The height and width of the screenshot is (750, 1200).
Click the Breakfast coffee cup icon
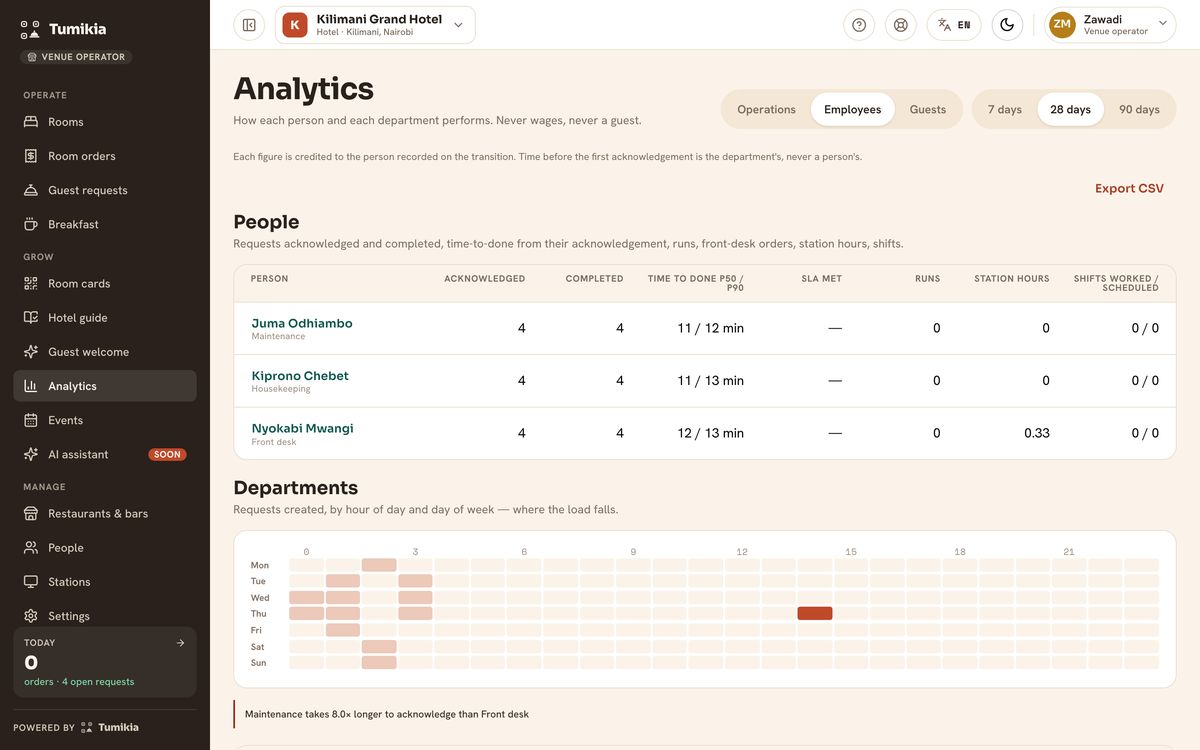point(30,224)
